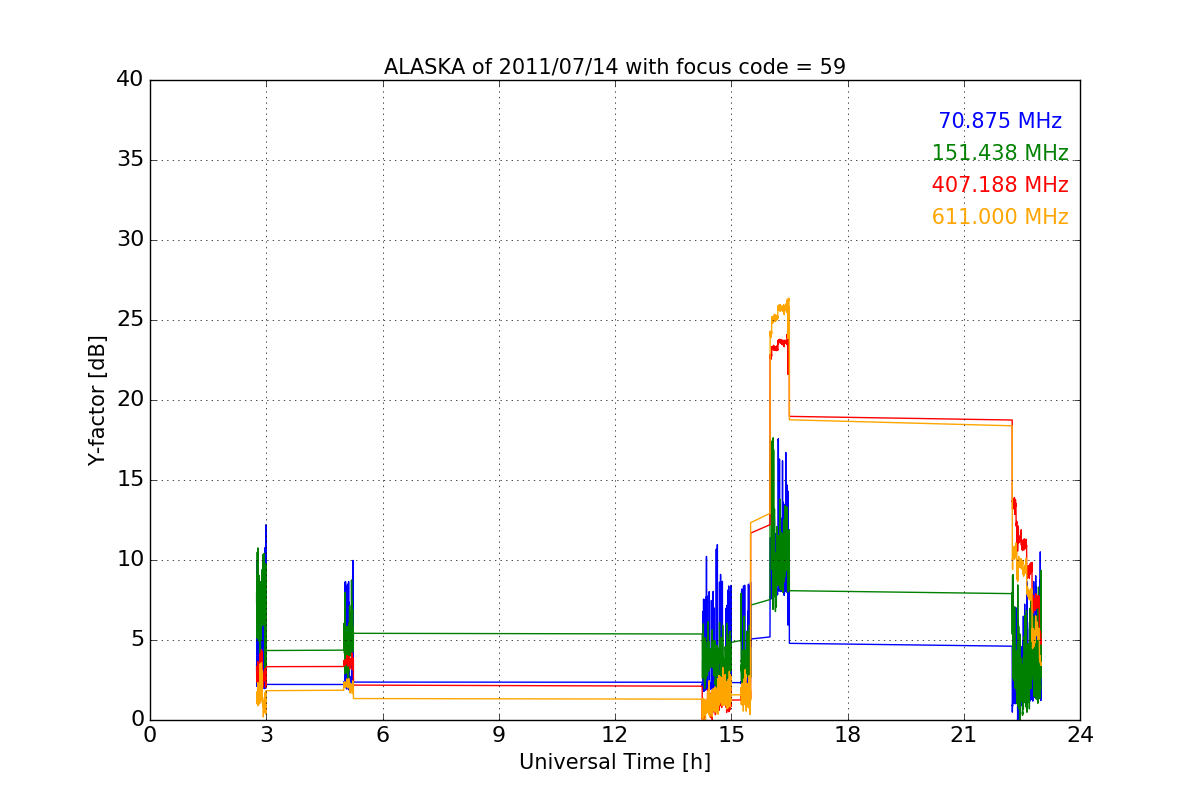This screenshot has height=800, width=1200.
Task: Click the plot title 'ALASKA of 2011/07/14'
Action: tap(615, 67)
